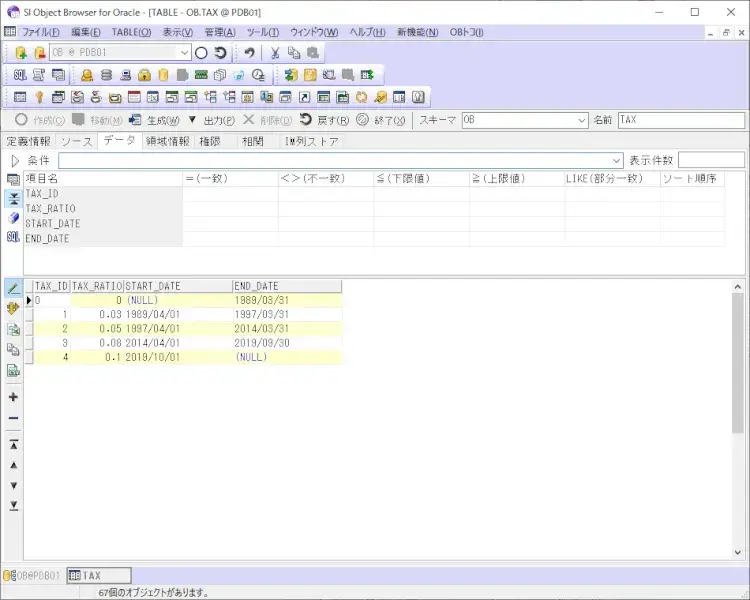This screenshot has width=750, height=600.
Task: Click the 表示件数 display count input field
Action: 711,160
